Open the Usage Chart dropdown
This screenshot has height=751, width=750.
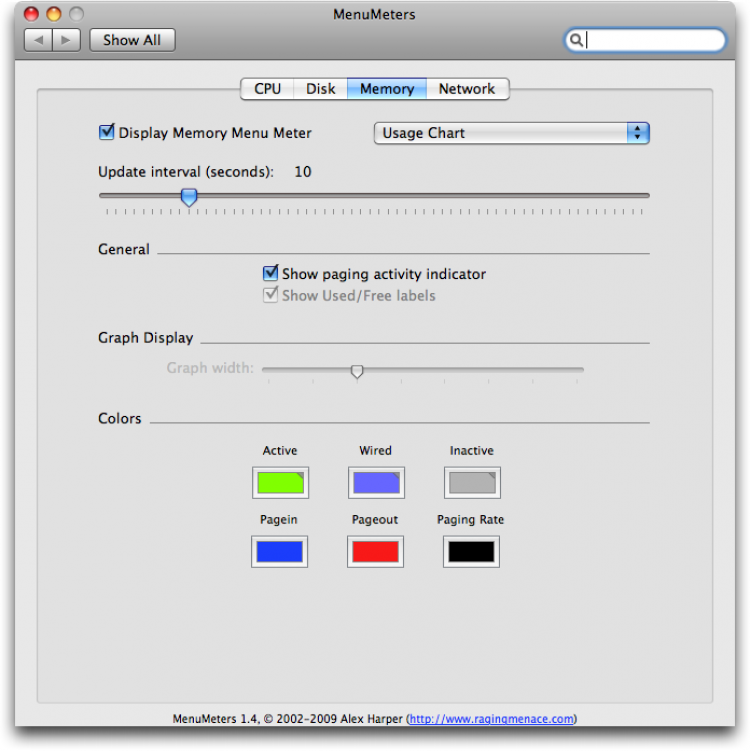point(511,133)
